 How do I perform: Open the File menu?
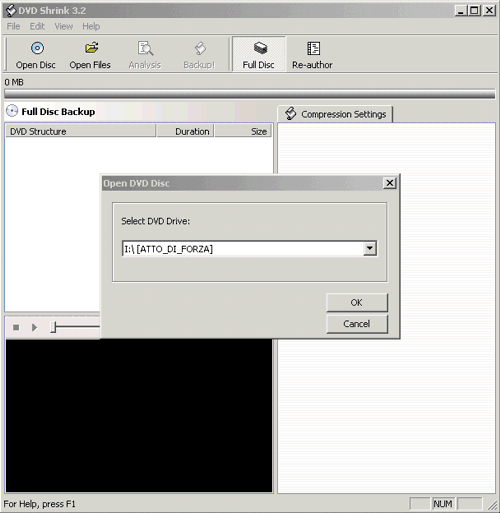click(x=13, y=26)
